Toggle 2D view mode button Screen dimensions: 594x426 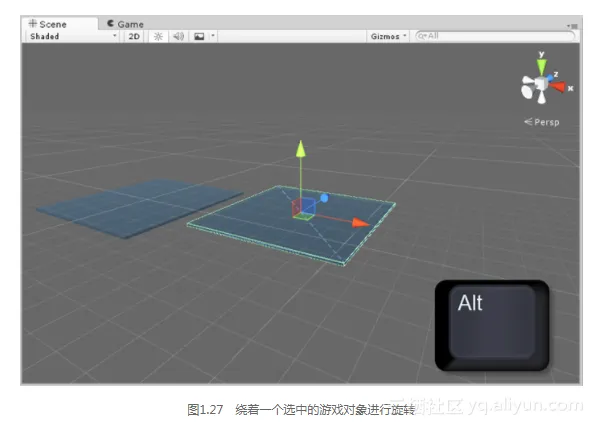[x=134, y=36]
